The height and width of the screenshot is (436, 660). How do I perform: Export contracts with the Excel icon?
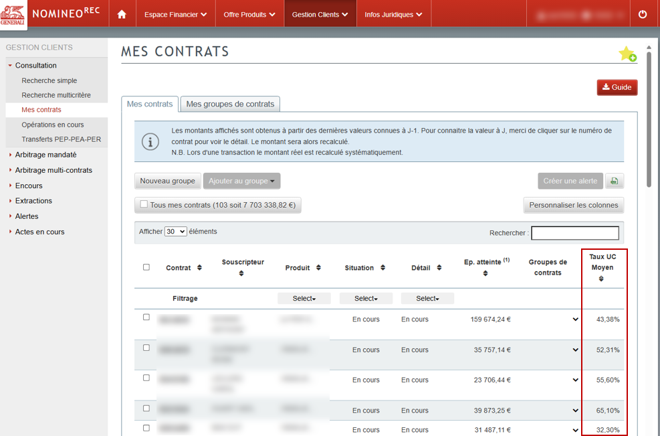pyautogui.click(x=614, y=181)
